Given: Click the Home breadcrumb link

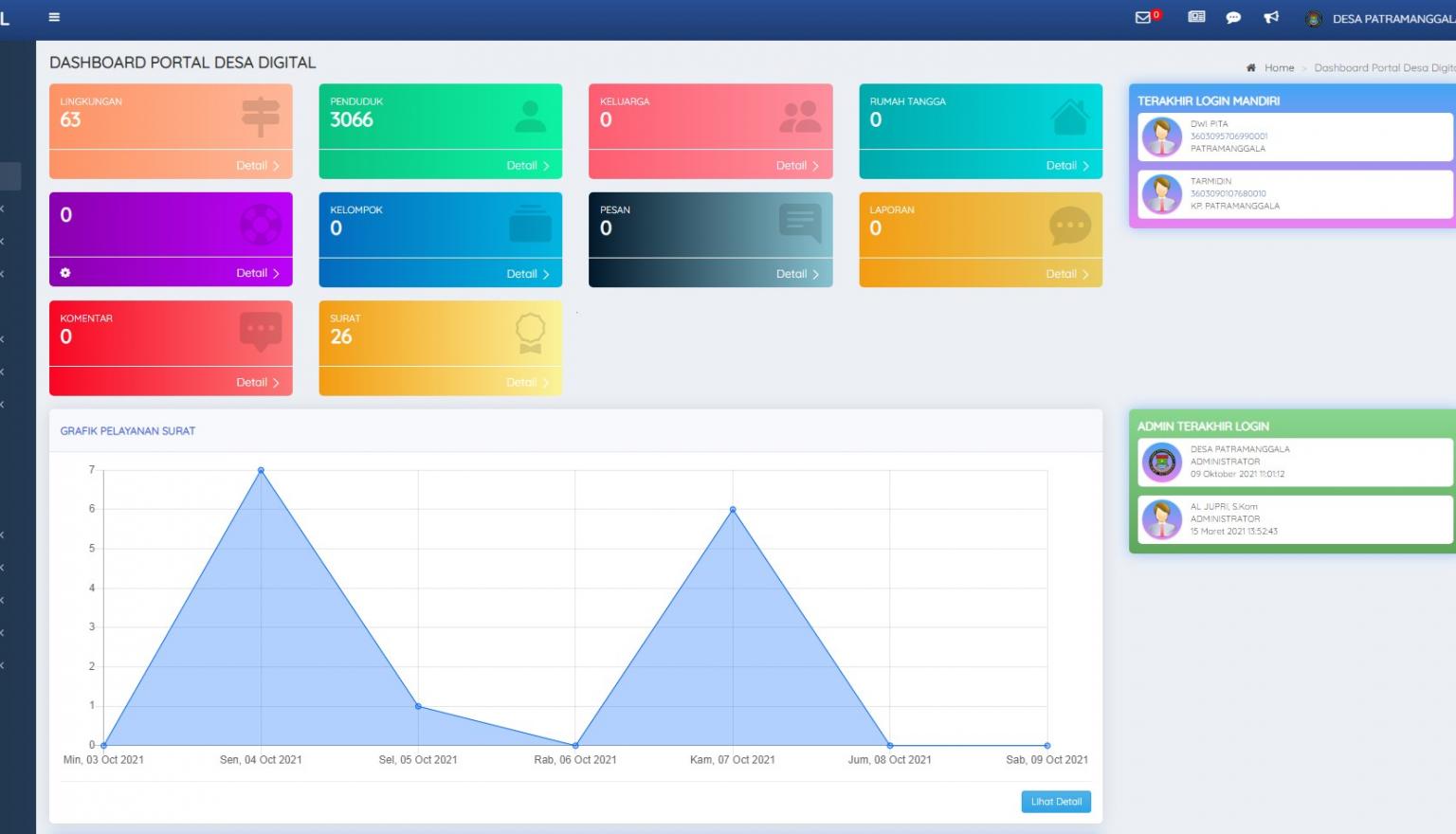Looking at the screenshot, I should (1278, 68).
